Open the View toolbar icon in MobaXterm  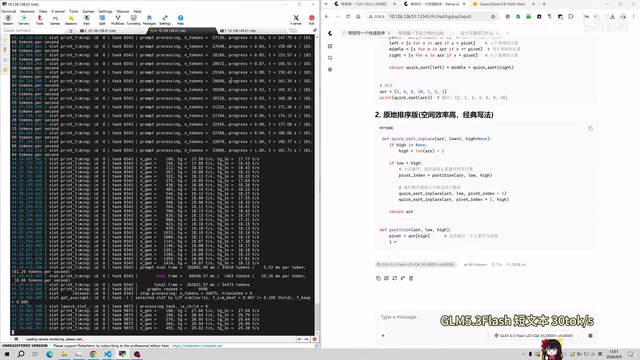[x=87, y=20]
